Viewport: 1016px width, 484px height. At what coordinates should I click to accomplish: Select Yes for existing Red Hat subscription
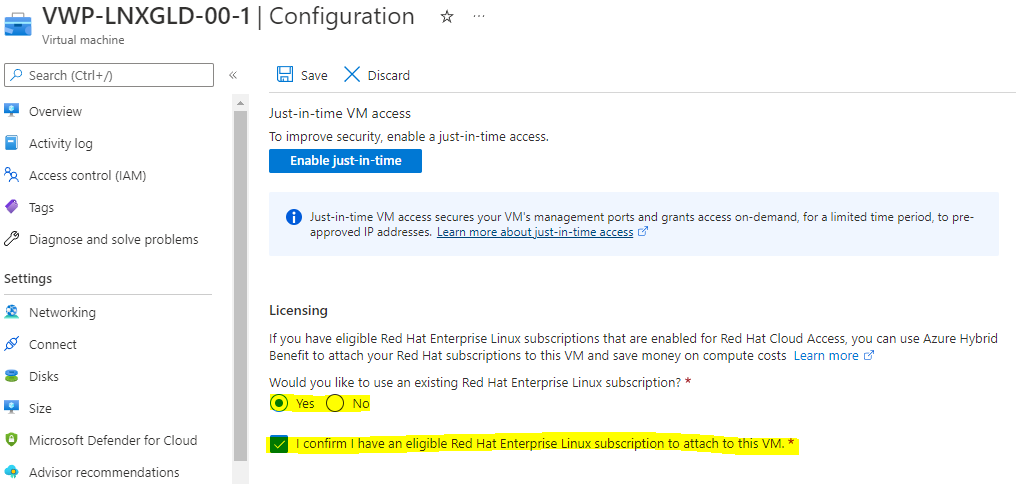click(280, 403)
